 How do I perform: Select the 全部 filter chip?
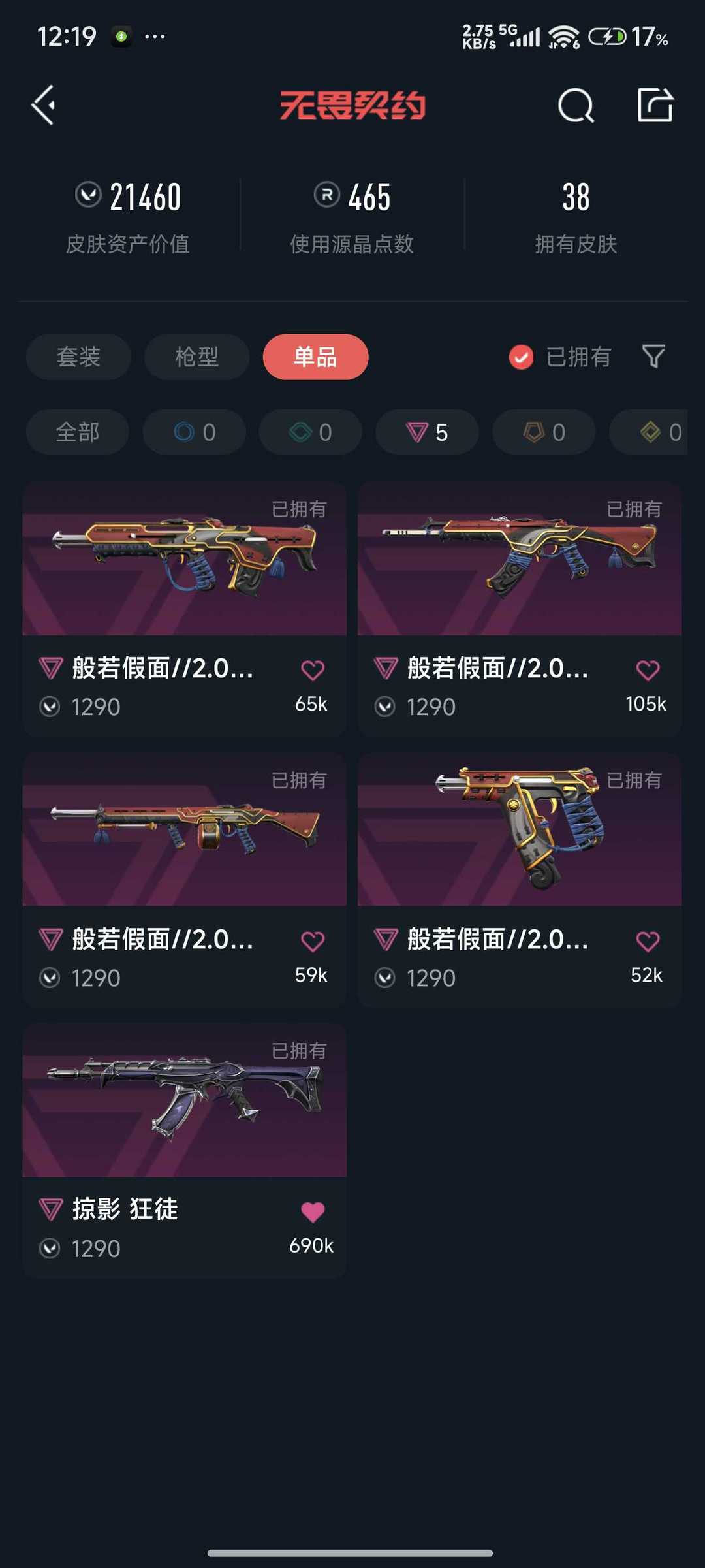77,432
